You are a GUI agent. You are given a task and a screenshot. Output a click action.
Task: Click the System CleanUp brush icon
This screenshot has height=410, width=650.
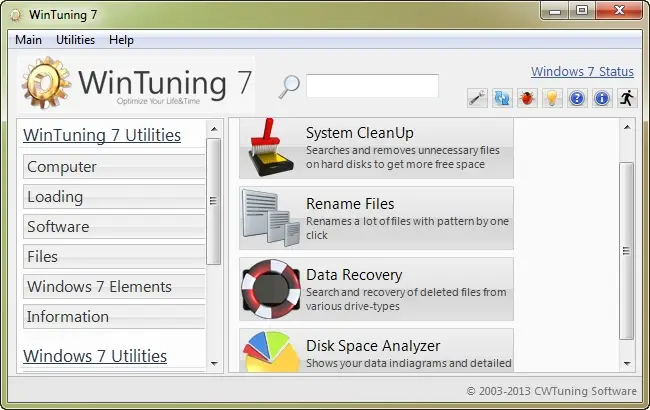click(271, 148)
